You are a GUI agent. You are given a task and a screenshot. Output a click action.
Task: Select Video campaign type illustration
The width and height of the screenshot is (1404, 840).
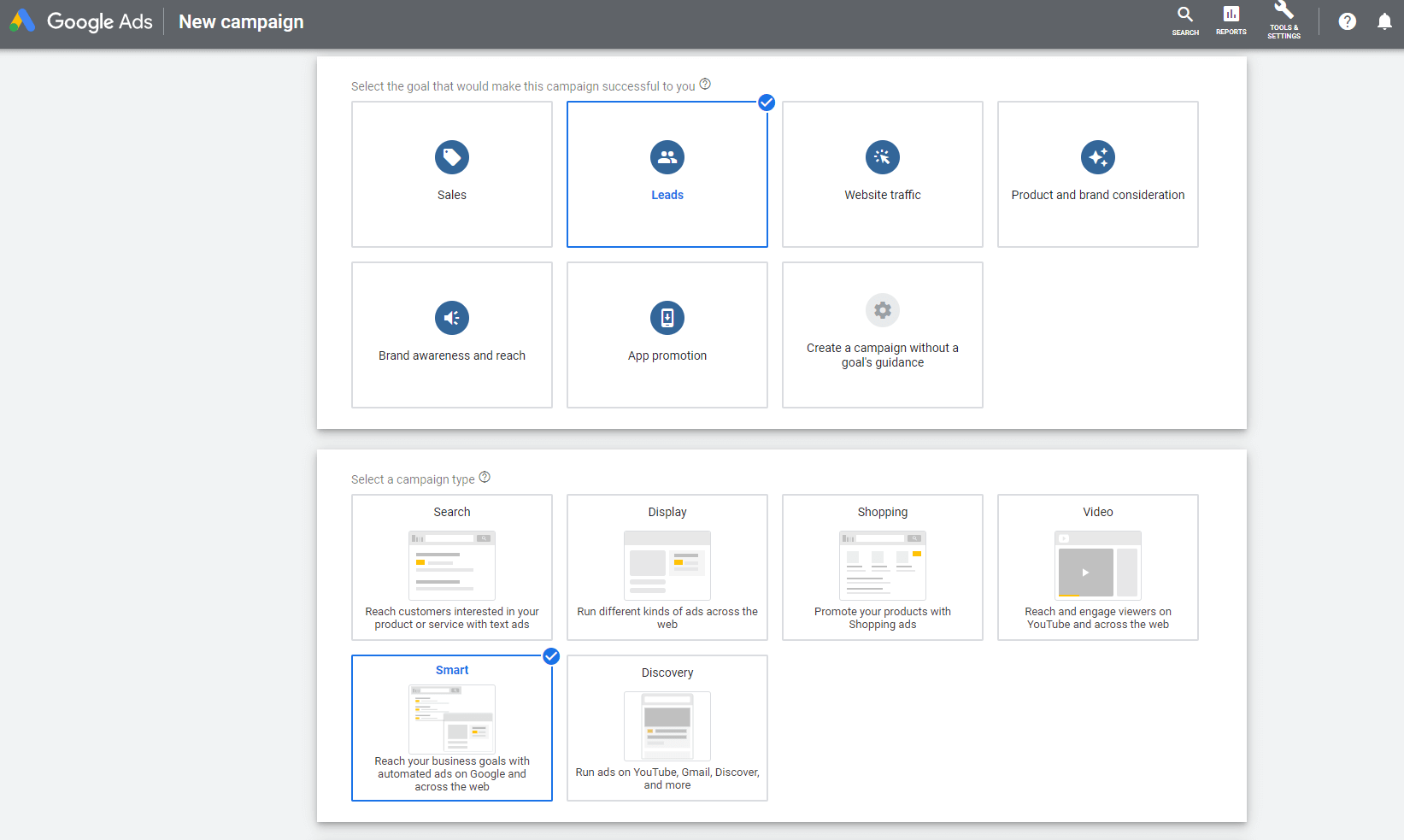tap(1098, 566)
